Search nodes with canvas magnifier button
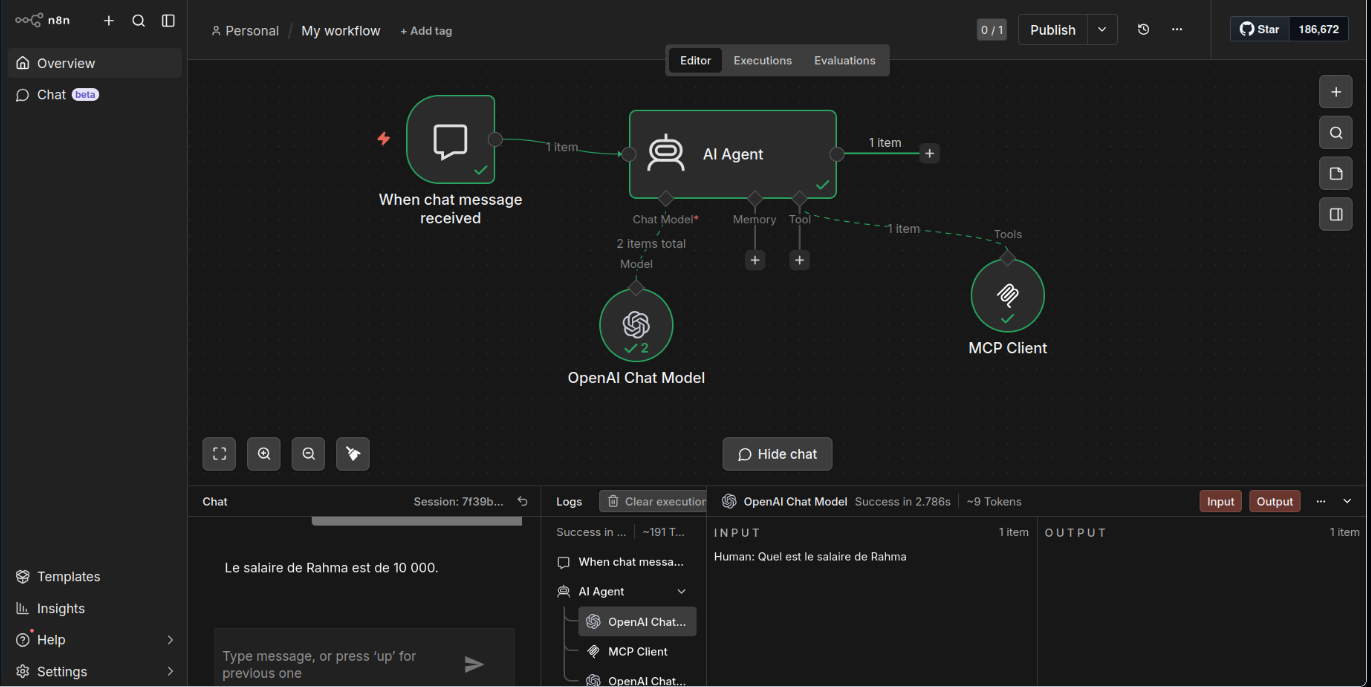Viewport: 1371px width, 687px height. tap(1335, 133)
